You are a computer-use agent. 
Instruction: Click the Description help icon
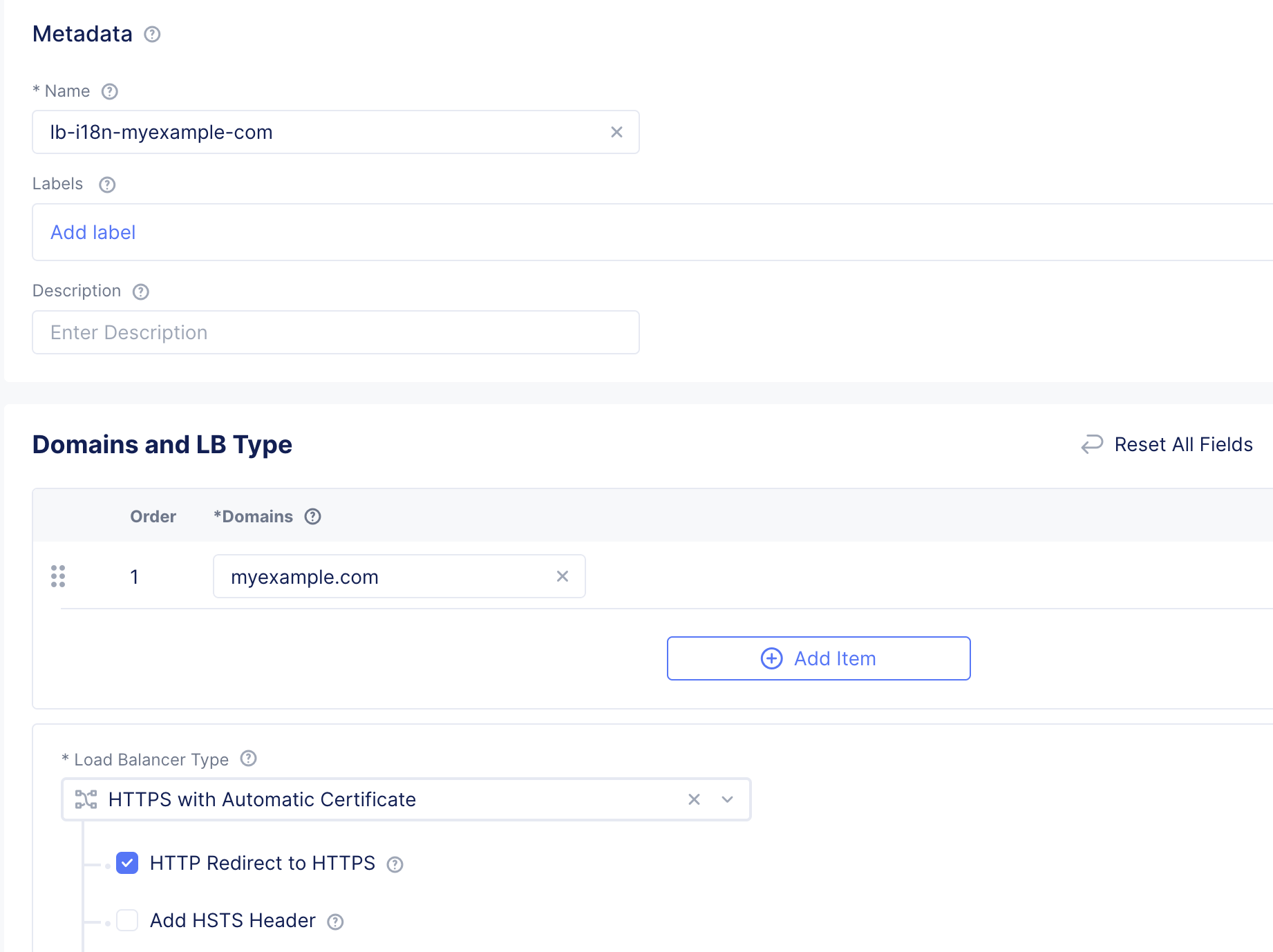coord(141,292)
